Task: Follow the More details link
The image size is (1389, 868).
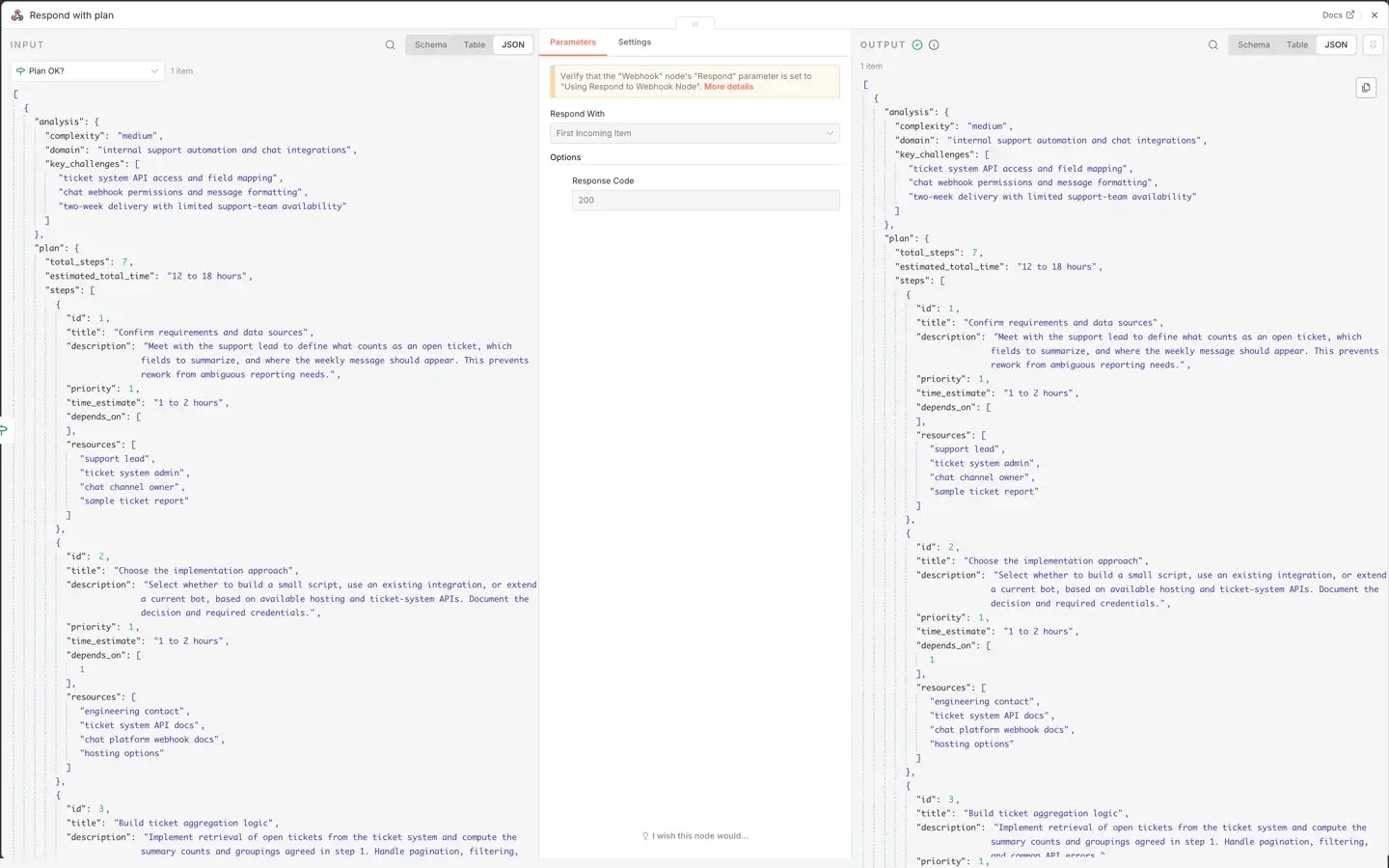Action: (728, 87)
